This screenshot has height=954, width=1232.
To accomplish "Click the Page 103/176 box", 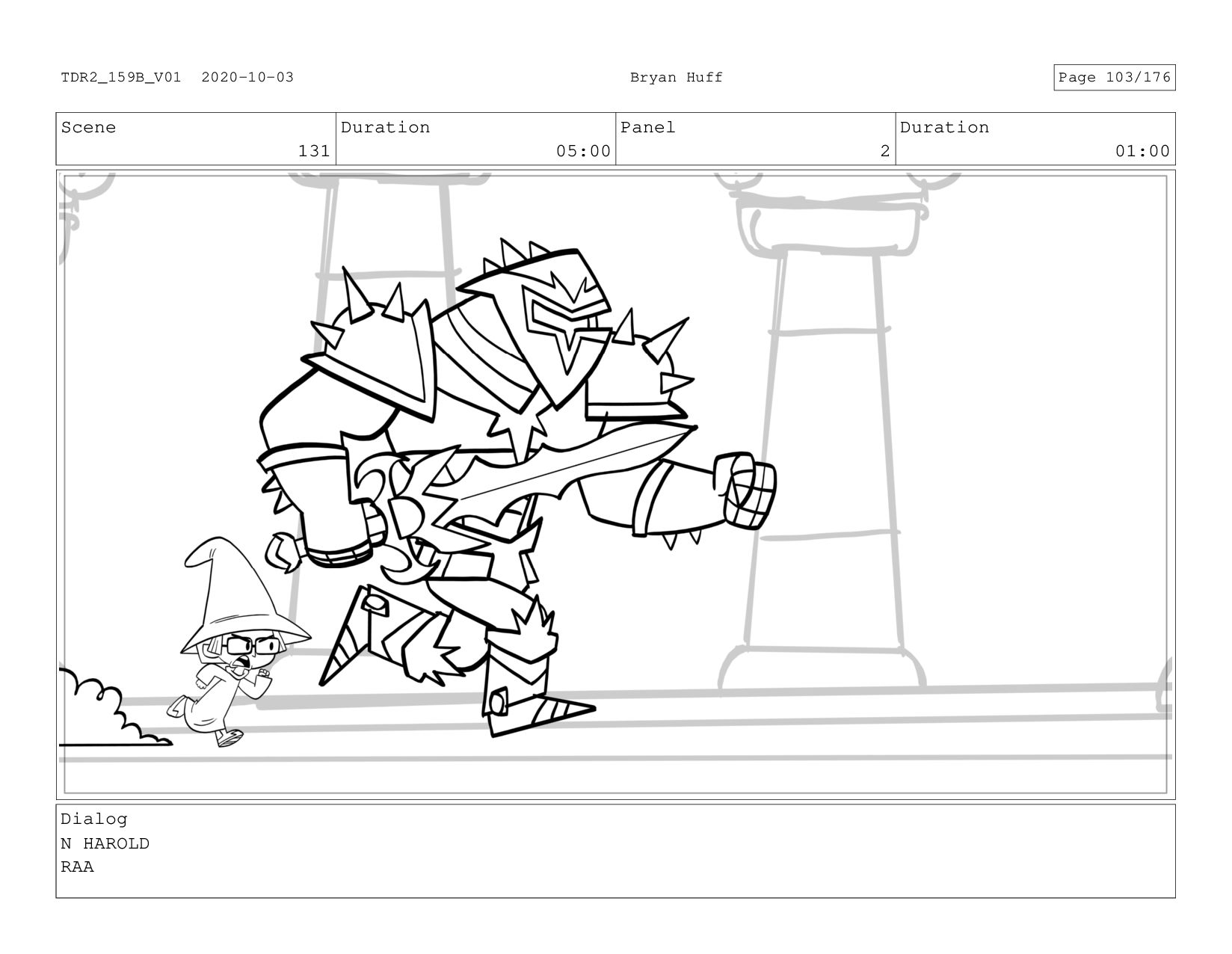I will pos(1115,78).
